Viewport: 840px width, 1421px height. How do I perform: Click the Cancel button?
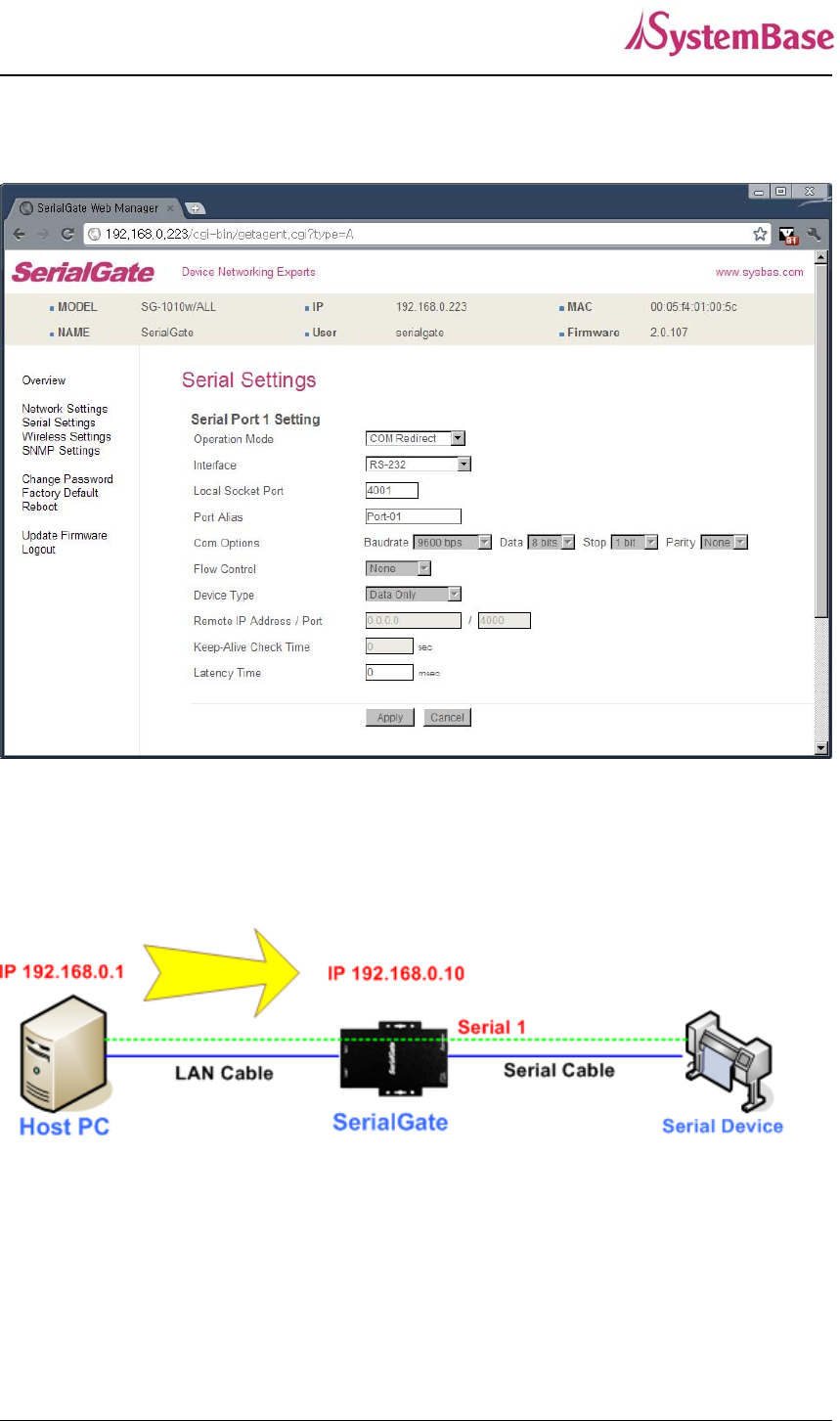pyautogui.click(x=447, y=718)
